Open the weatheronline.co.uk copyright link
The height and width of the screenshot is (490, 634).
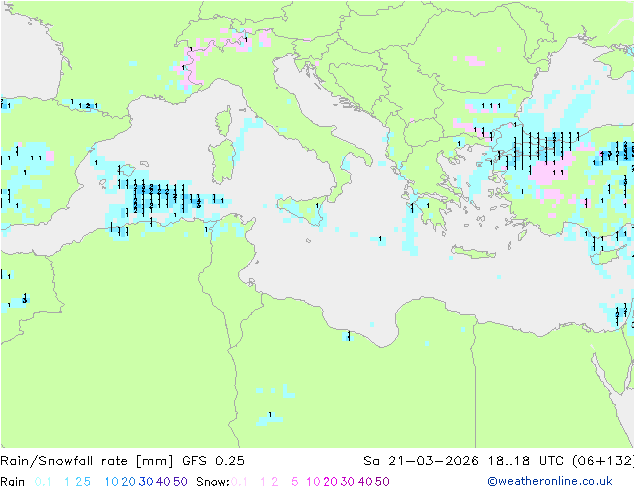[550, 481]
